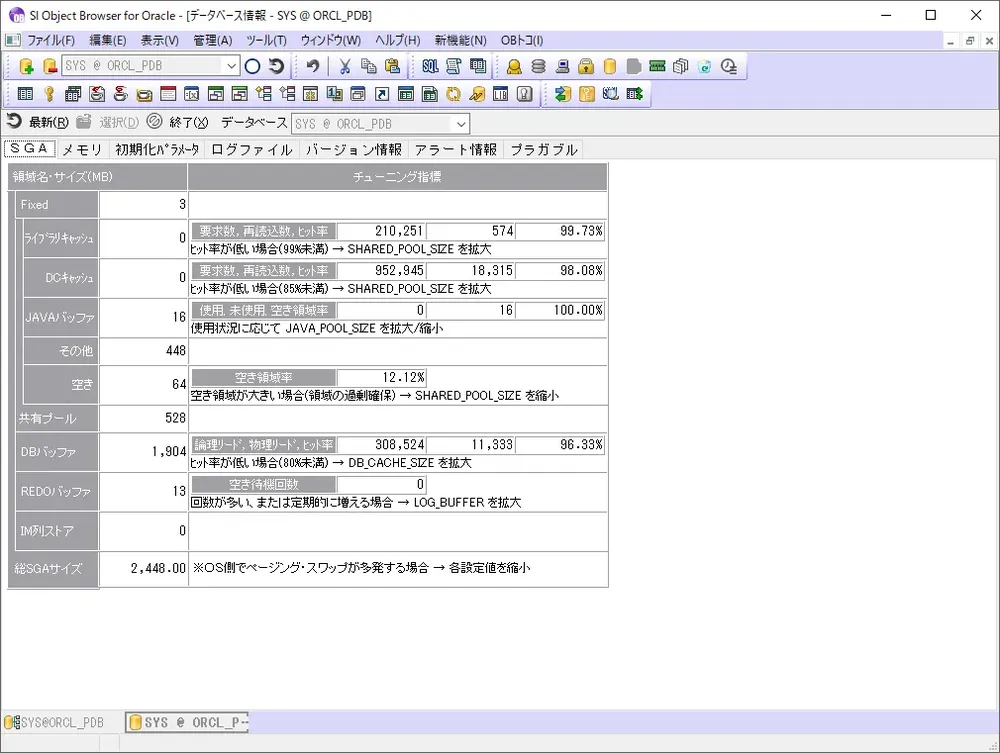Click the 総SGAサイズ value 2,448.00
The image size is (1000, 753).
[143, 568]
